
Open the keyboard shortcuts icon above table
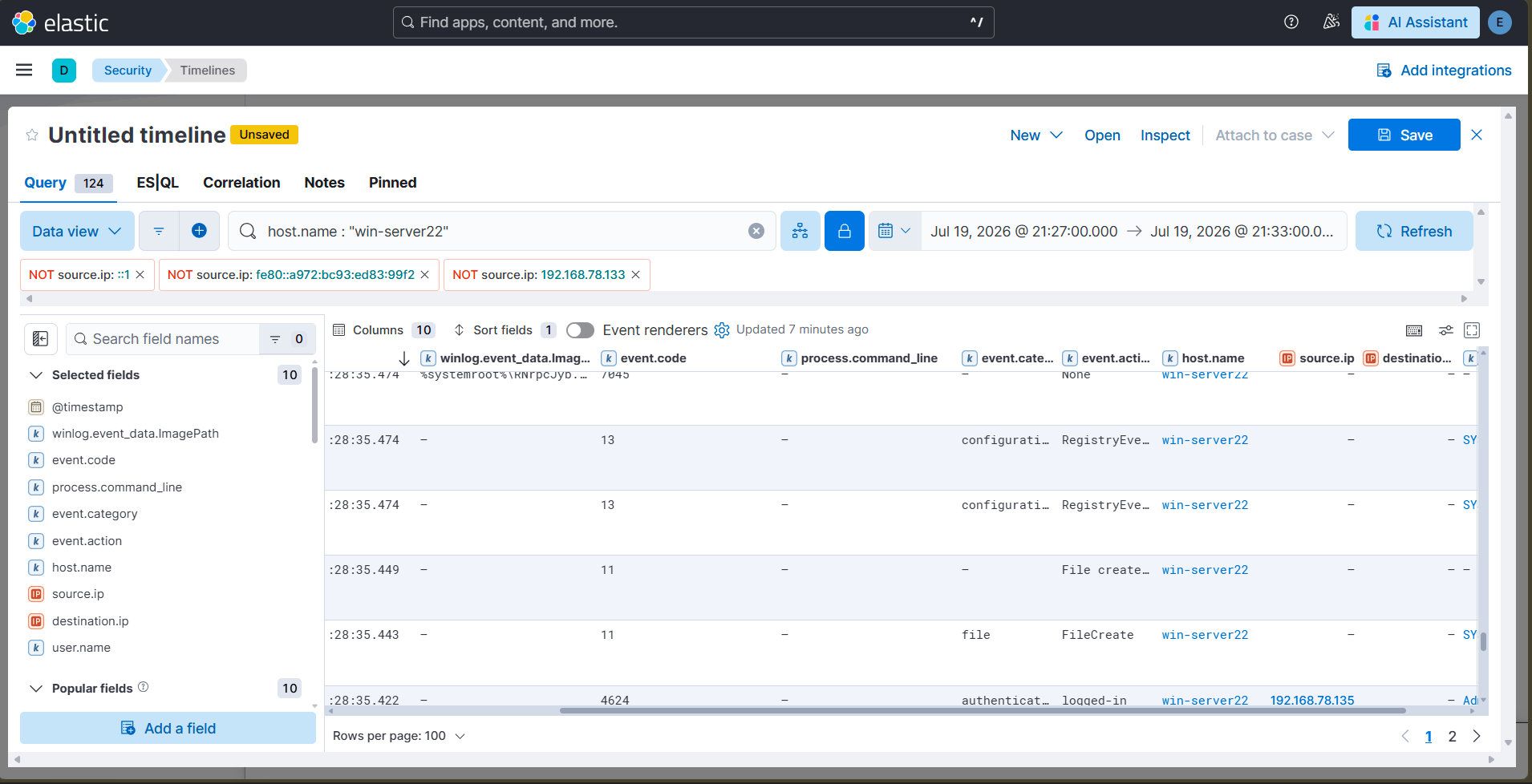click(x=1414, y=330)
